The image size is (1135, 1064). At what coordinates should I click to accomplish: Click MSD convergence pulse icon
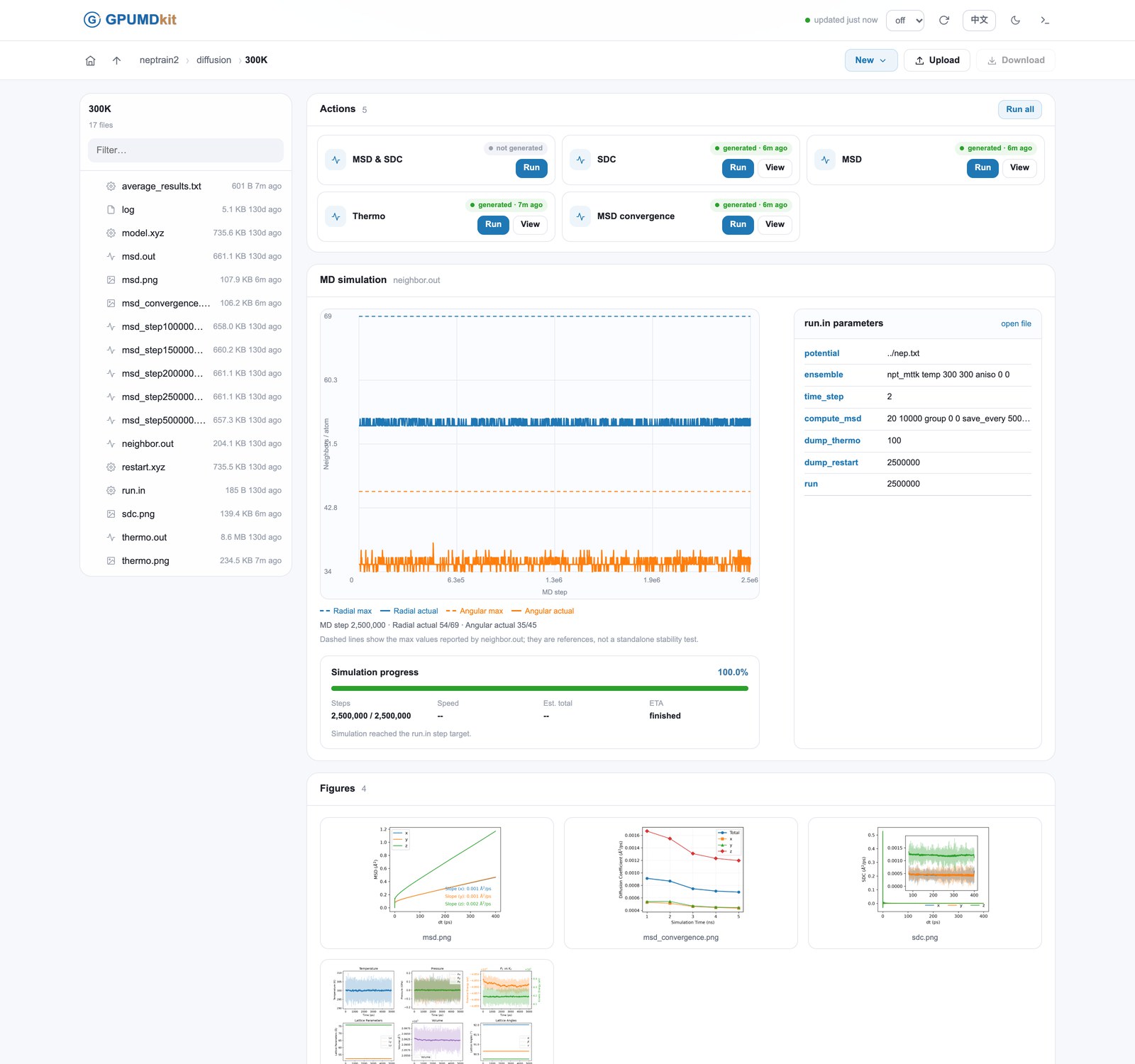click(x=580, y=216)
